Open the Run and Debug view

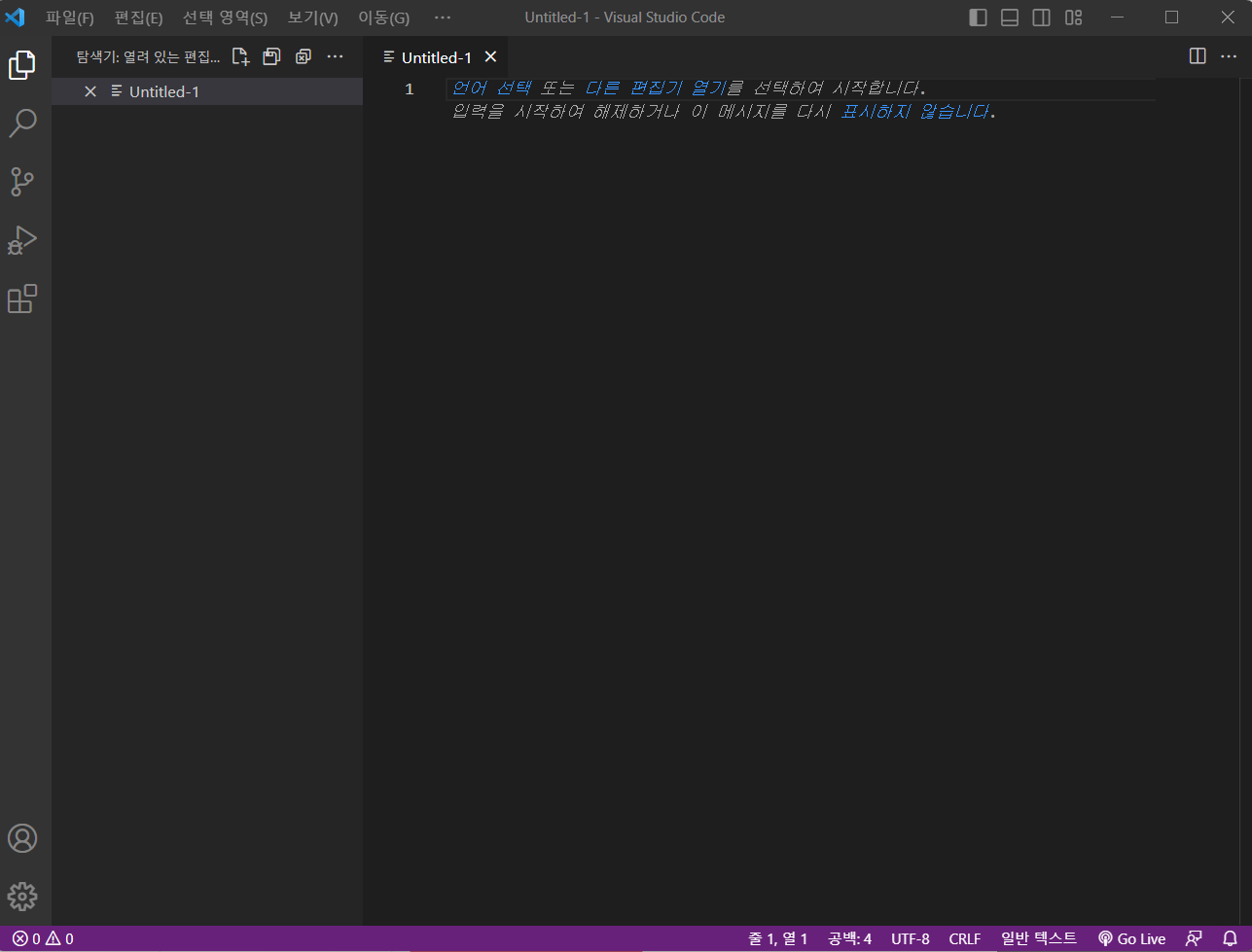(x=22, y=240)
